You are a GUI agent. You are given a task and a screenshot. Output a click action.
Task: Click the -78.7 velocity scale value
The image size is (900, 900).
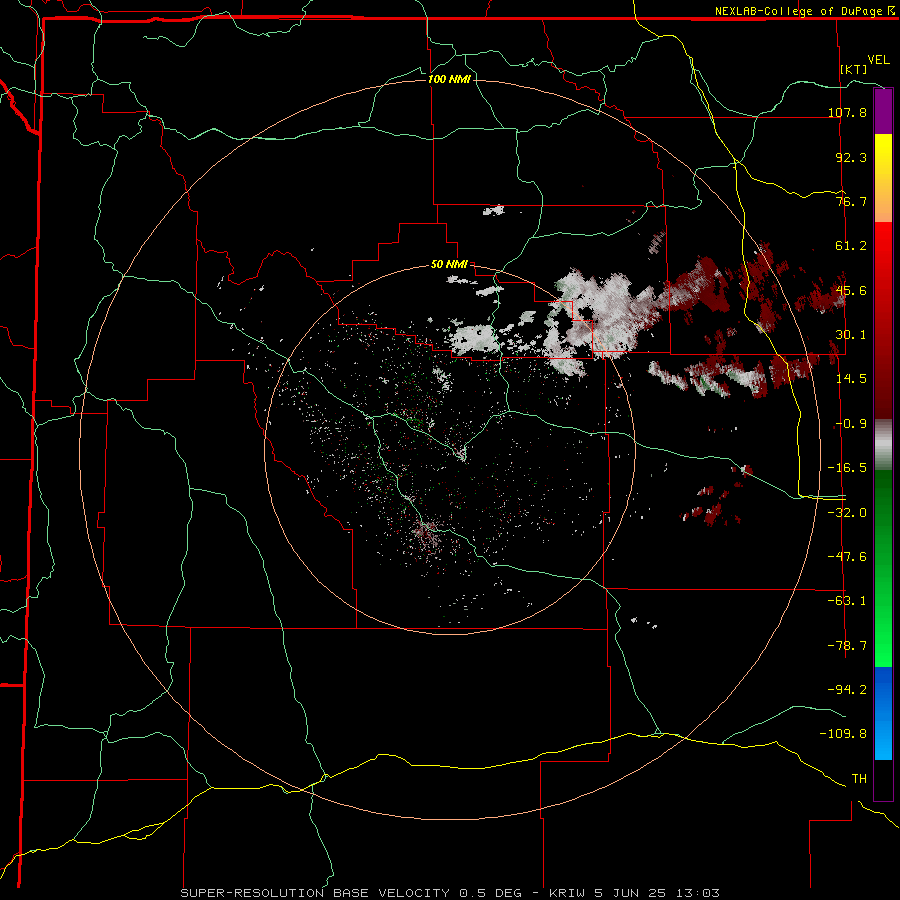click(x=847, y=646)
